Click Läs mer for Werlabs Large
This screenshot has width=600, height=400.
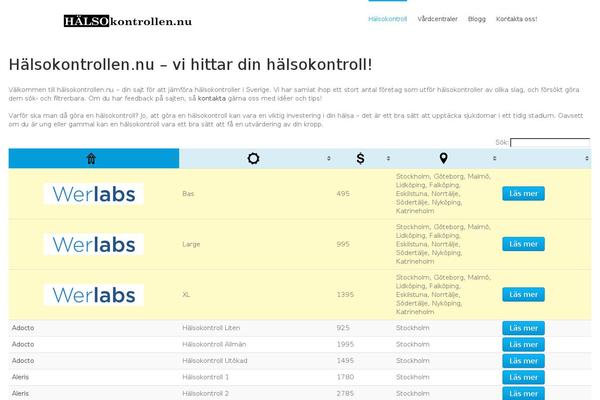pos(523,244)
